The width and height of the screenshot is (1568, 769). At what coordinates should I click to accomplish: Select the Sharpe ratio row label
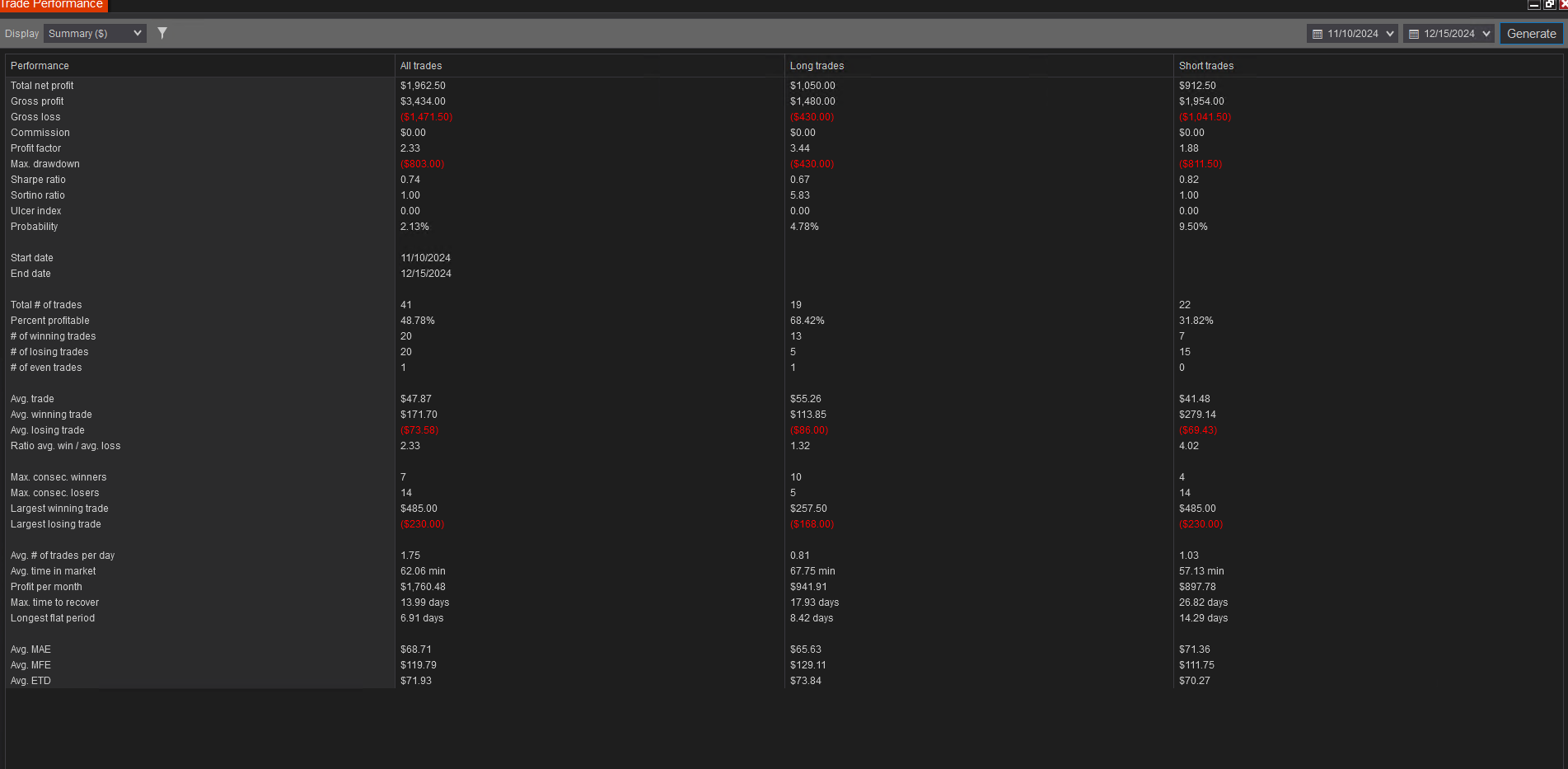tap(38, 180)
